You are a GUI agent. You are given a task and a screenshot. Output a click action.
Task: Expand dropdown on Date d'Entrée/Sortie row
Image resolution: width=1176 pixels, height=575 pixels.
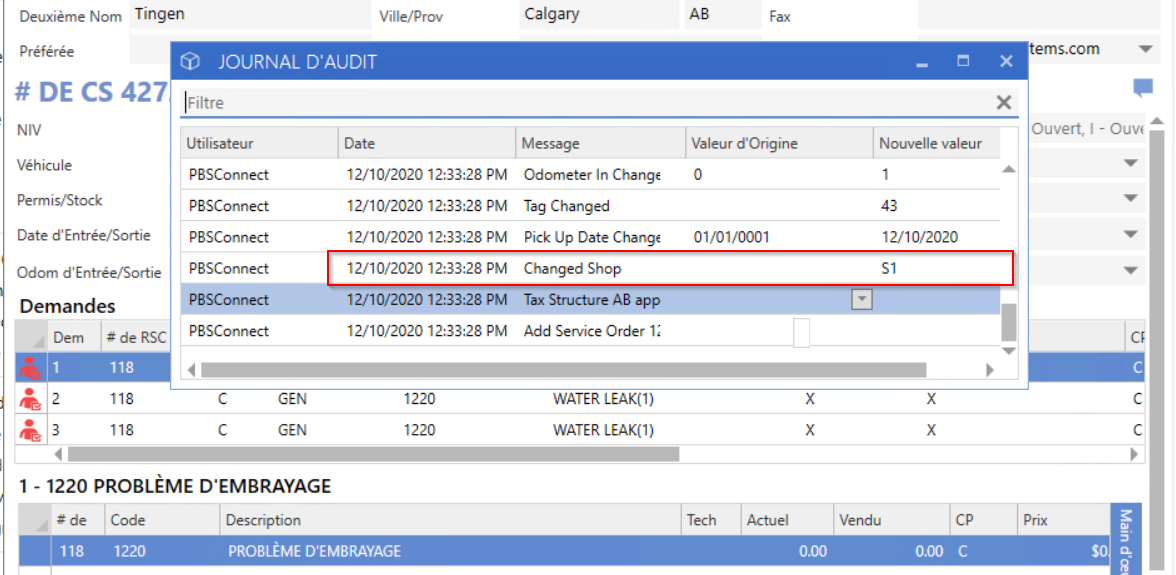[x=1131, y=234]
